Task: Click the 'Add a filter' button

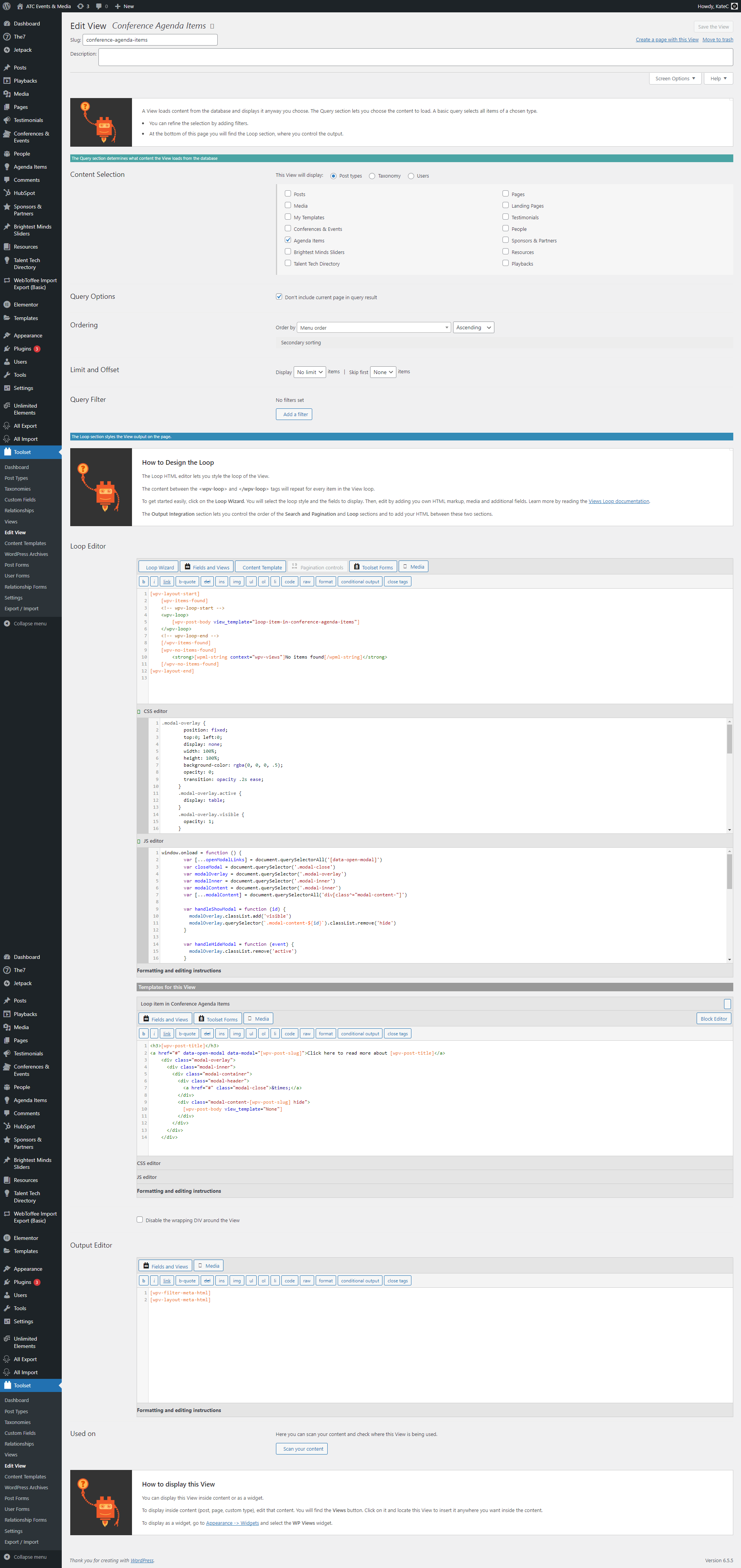Action: pyautogui.click(x=294, y=414)
